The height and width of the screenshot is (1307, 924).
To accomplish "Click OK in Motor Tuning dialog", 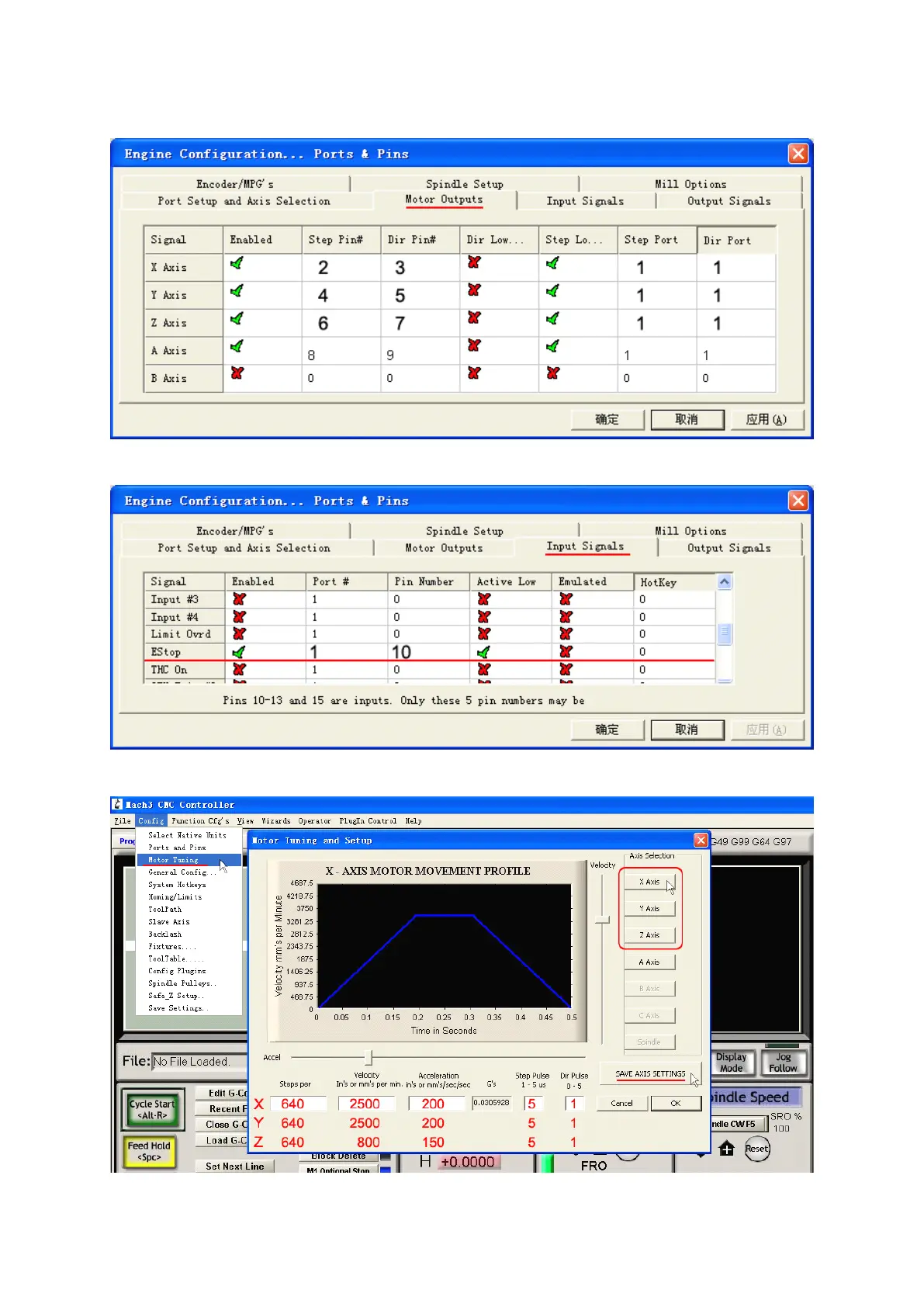I will pyautogui.click(x=676, y=1103).
